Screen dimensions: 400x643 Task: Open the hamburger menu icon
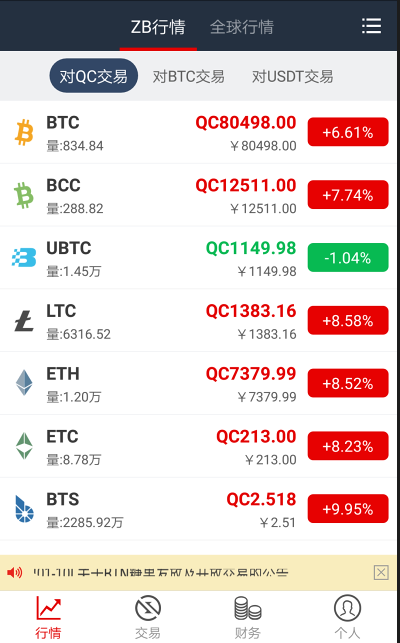pyautogui.click(x=371, y=26)
